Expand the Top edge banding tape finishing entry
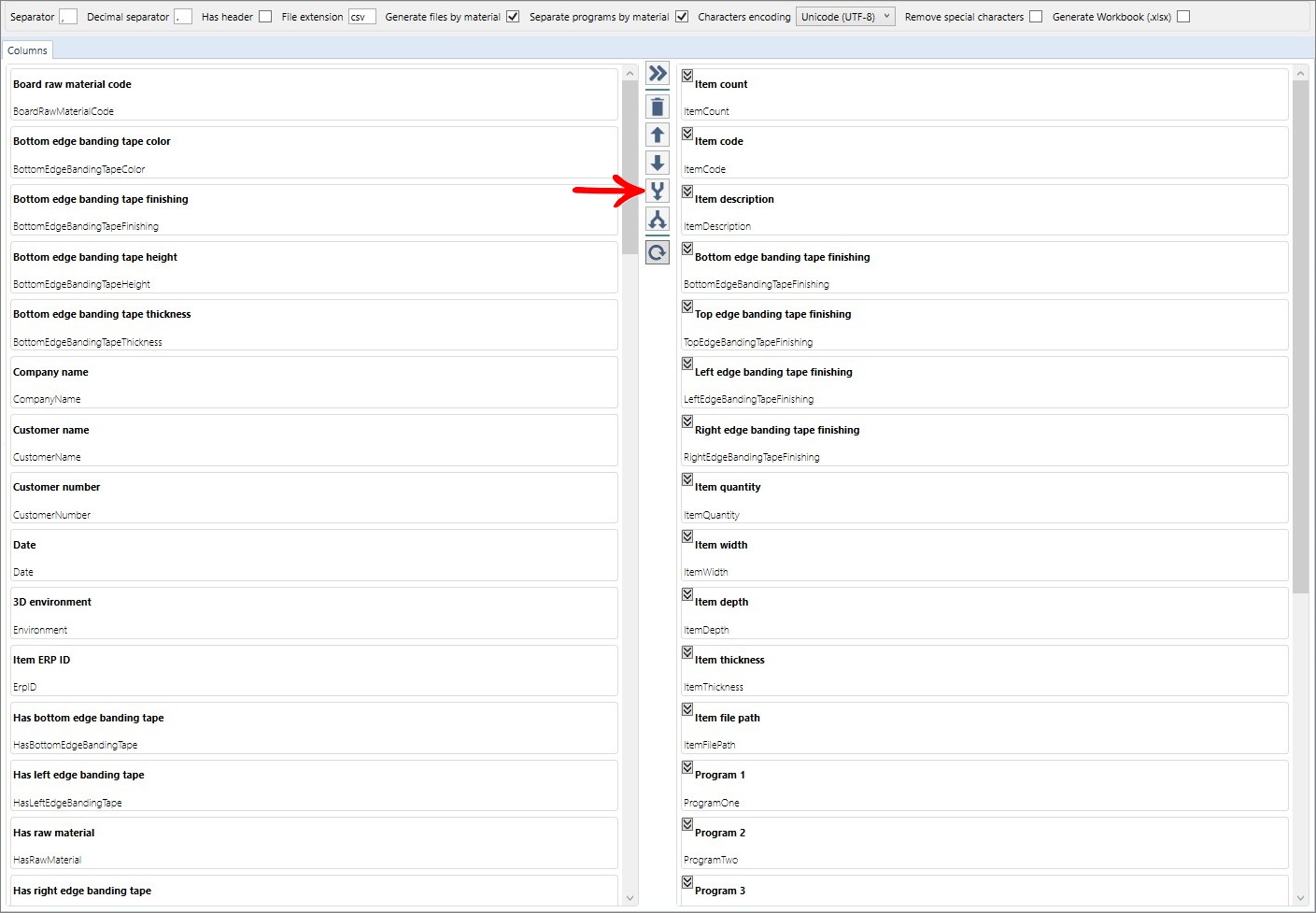The height and width of the screenshot is (913, 1316). pos(687,307)
